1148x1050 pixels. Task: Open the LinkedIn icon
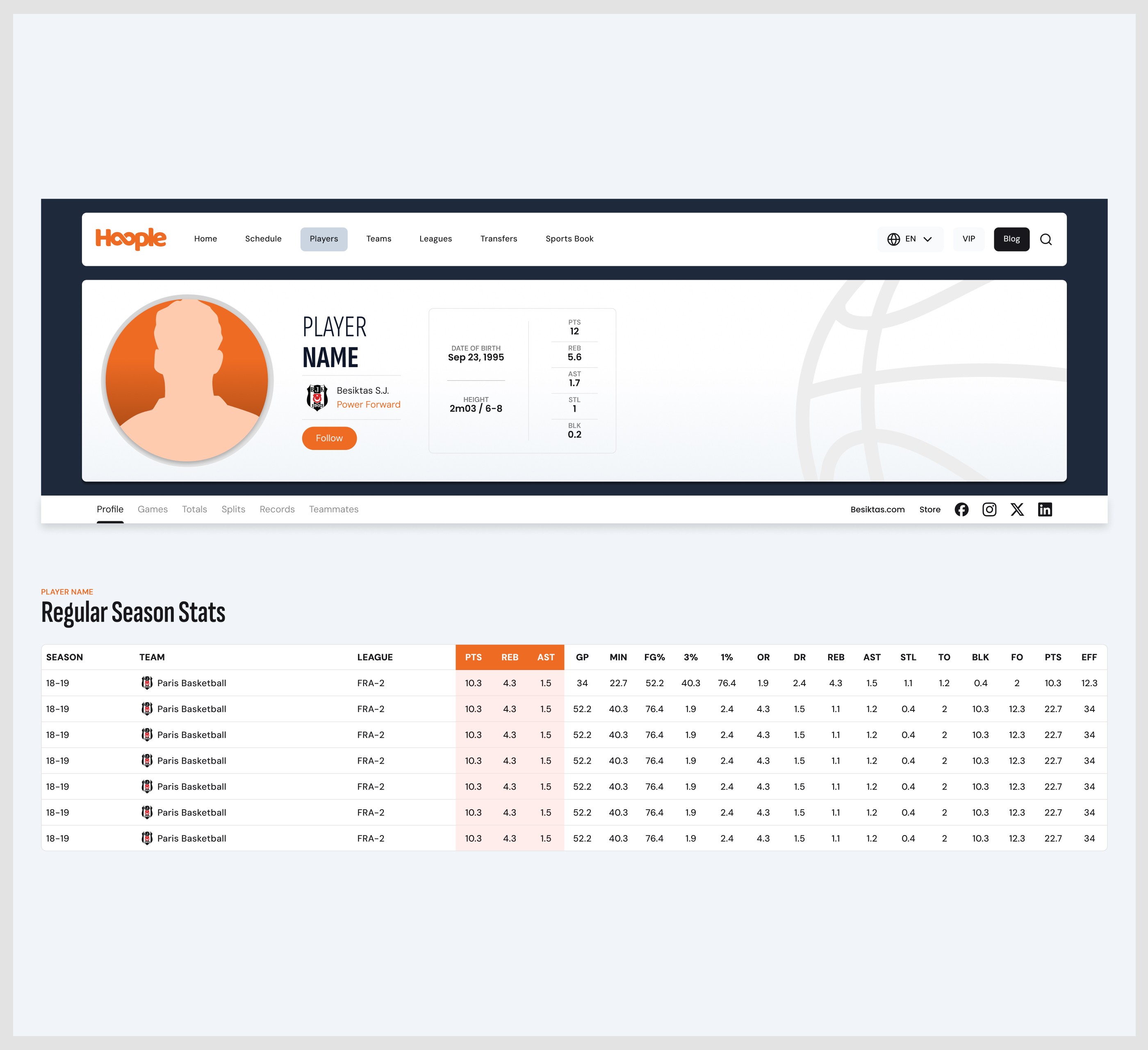1045,509
